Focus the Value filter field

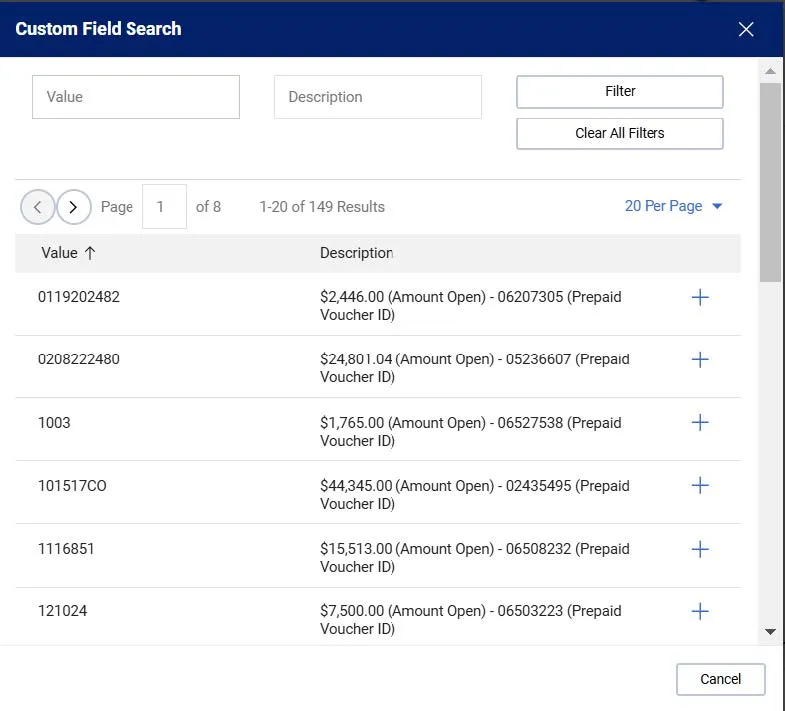136,97
